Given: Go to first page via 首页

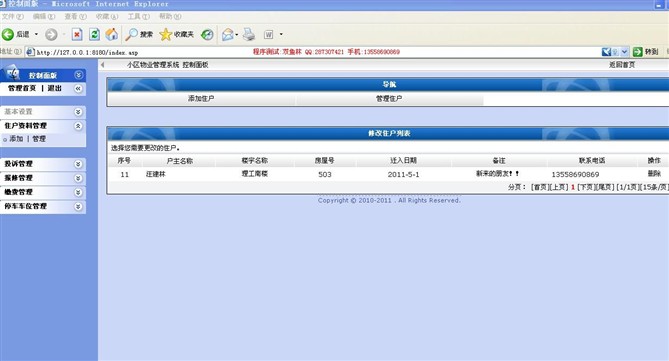Looking at the screenshot, I should (x=540, y=187).
